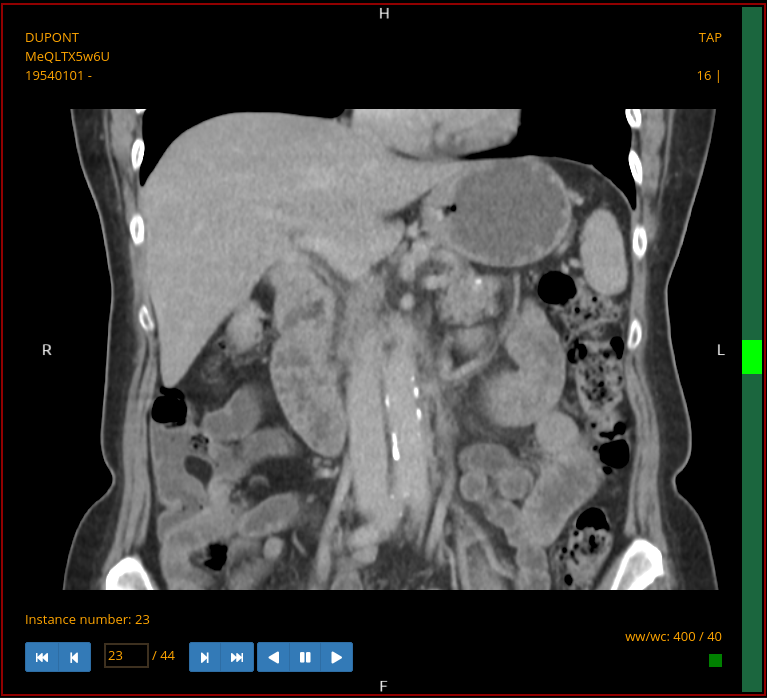Image resolution: width=767 pixels, height=698 pixels.
Task: Click the birth date 19540101 text
Action: [x=58, y=76]
